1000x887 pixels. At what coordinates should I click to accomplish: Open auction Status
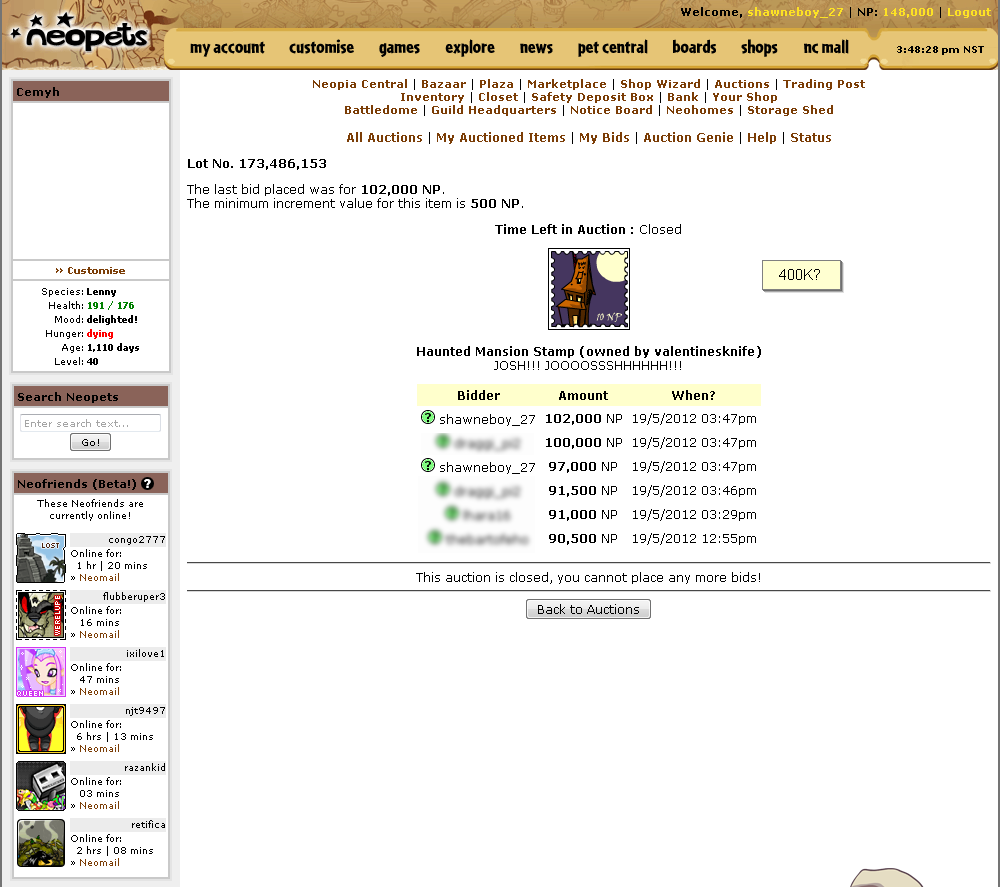coord(811,137)
